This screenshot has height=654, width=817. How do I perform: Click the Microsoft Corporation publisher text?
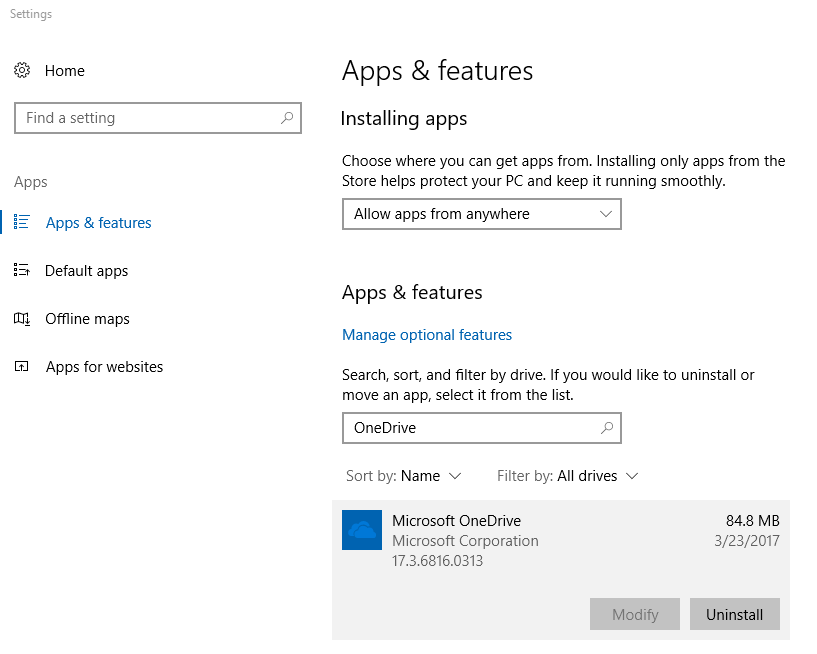465,541
